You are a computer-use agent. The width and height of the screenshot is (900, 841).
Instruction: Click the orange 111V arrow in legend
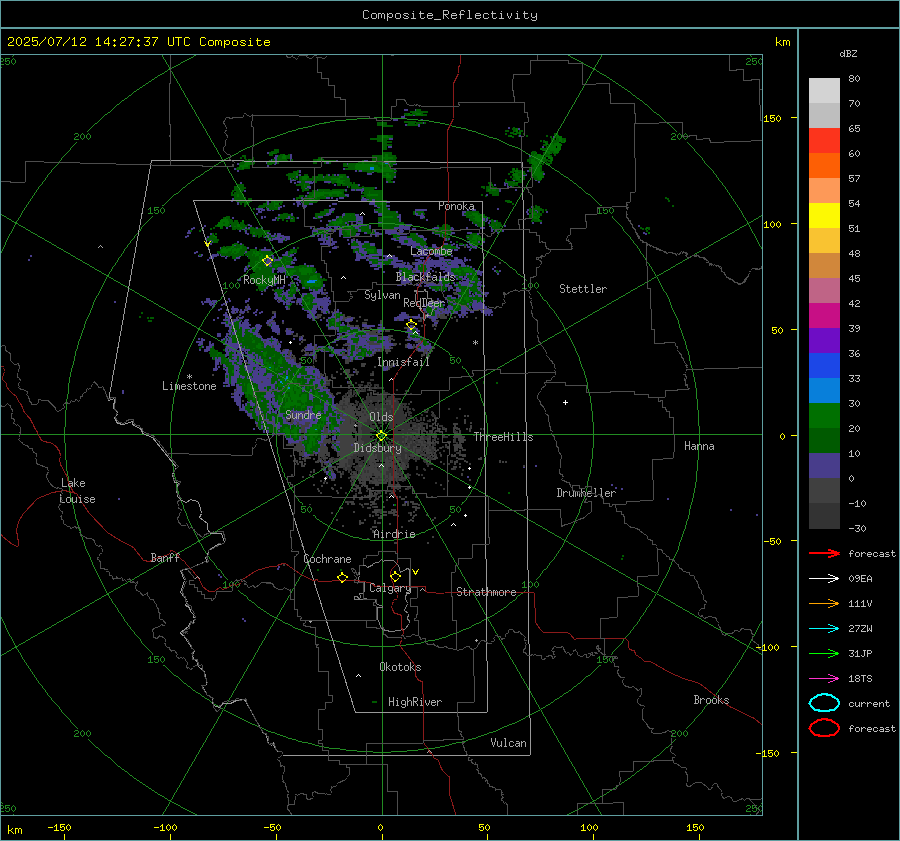pos(824,603)
